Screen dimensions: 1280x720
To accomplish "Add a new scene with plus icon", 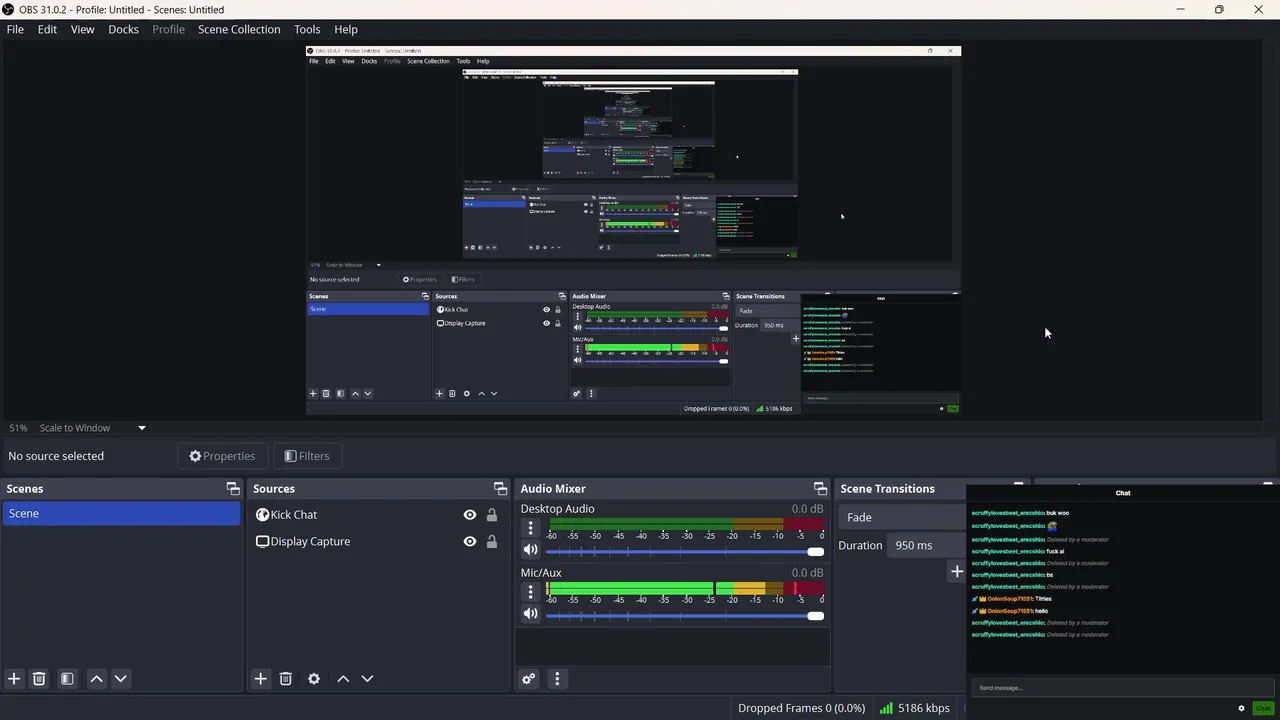I will point(14,679).
